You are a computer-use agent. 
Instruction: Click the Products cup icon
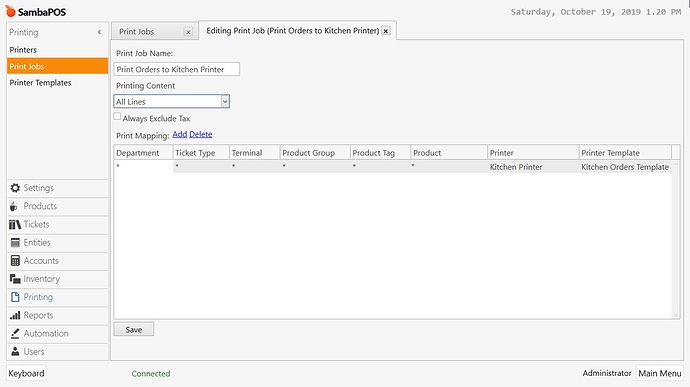(14, 206)
